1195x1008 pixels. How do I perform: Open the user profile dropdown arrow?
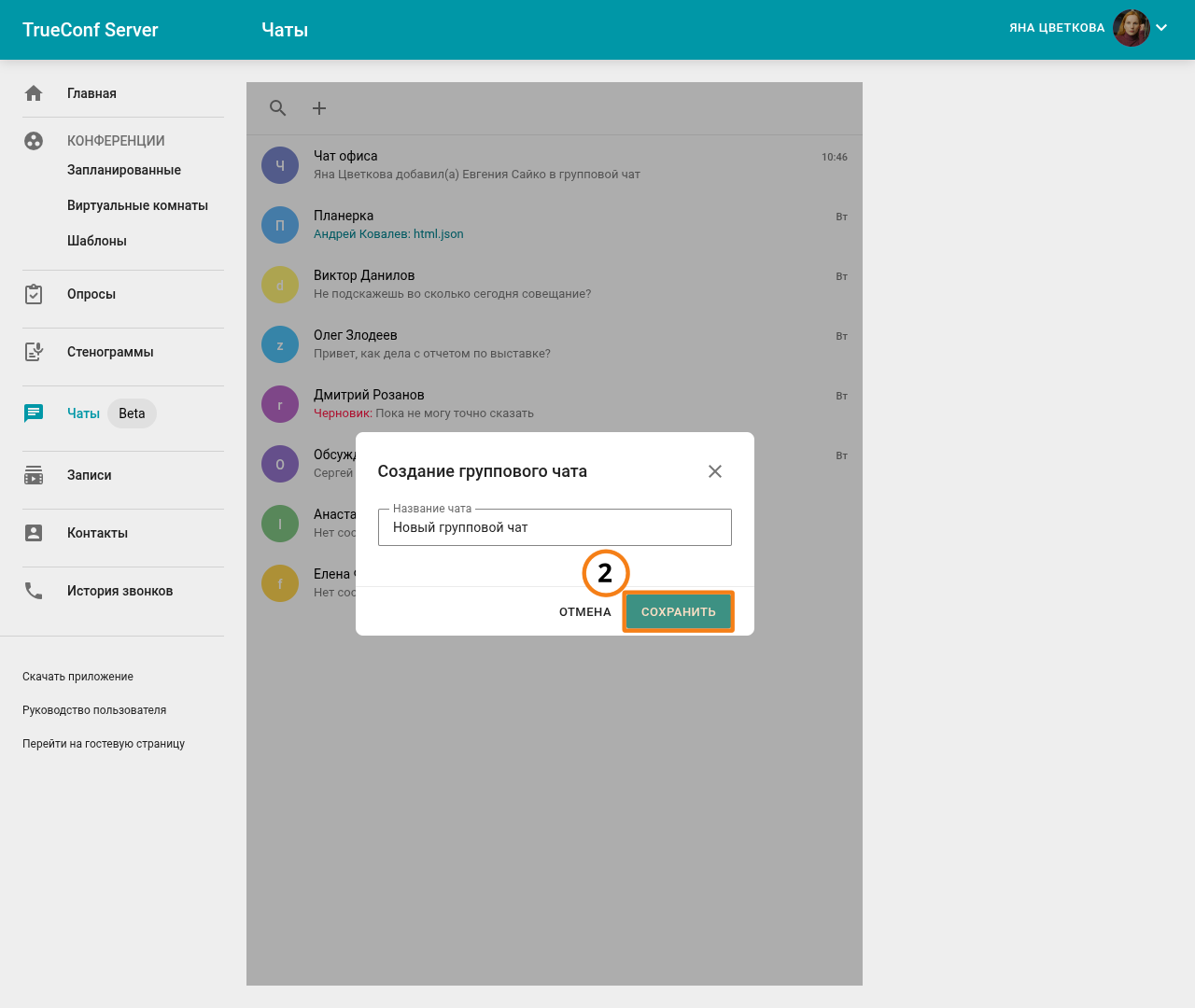pyautogui.click(x=1161, y=28)
